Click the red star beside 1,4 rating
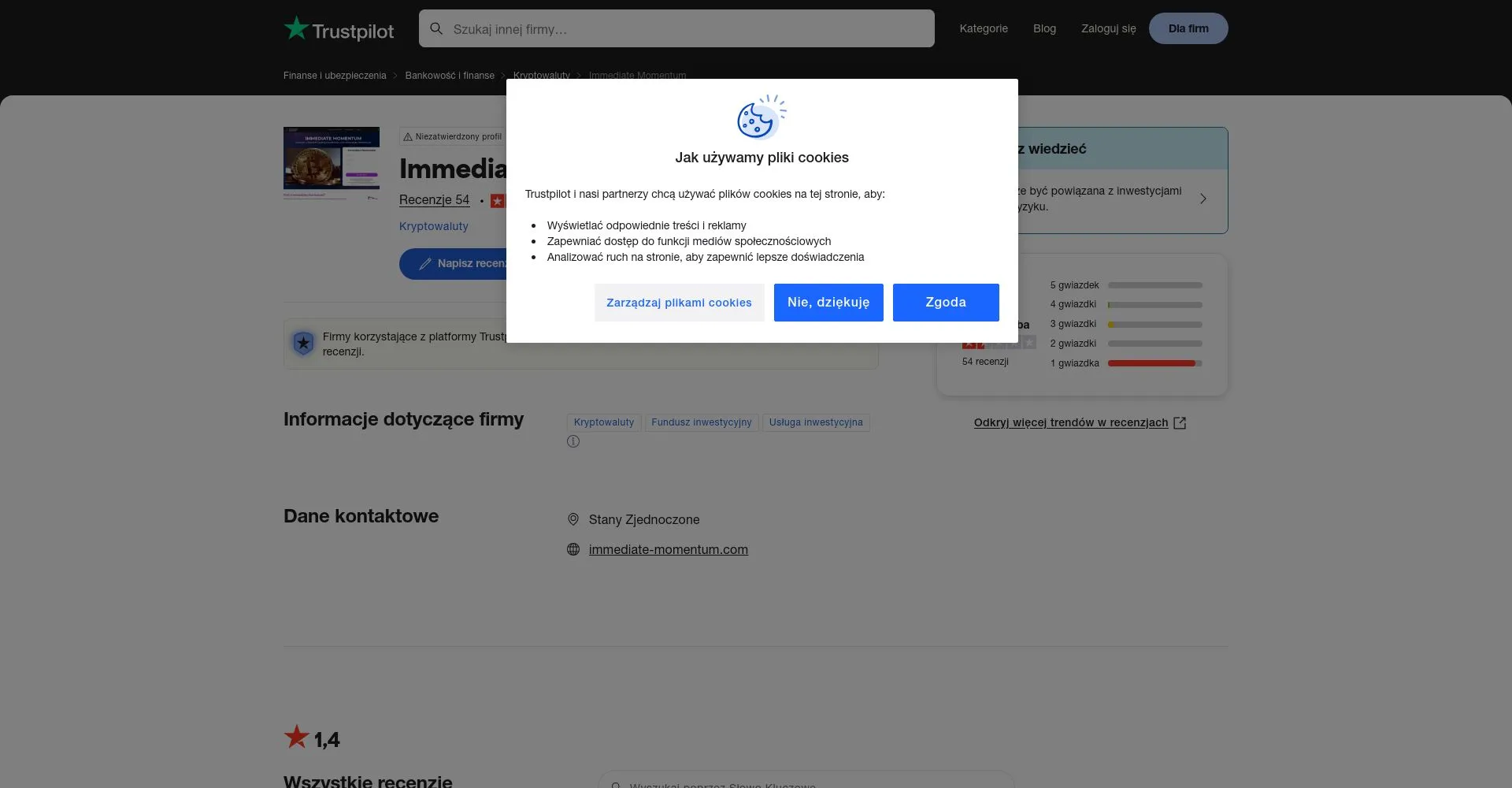 tap(296, 737)
